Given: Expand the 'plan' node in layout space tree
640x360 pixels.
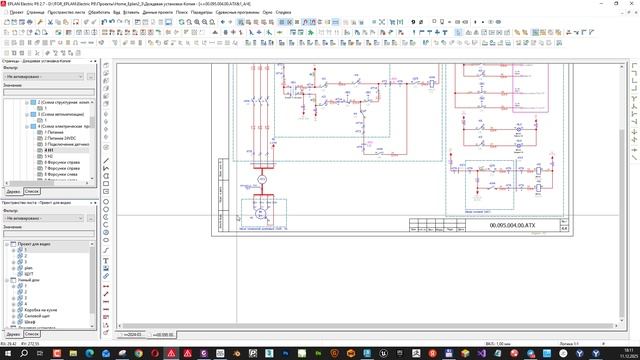Looking at the screenshot, I should pyautogui.click(x=13, y=268).
